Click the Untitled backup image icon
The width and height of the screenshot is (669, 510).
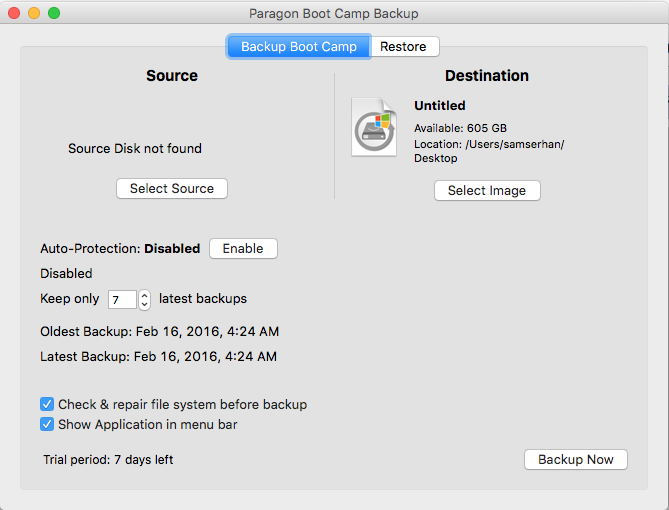pyautogui.click(x=374, y=127)
